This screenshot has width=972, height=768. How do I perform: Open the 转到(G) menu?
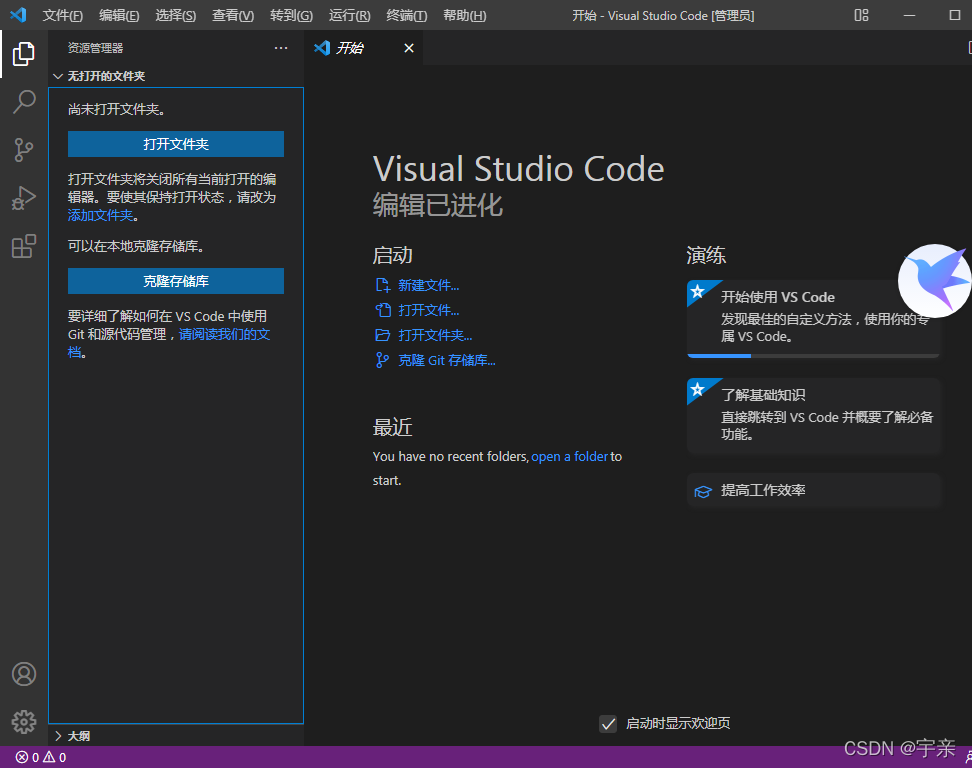pos(291,15)
